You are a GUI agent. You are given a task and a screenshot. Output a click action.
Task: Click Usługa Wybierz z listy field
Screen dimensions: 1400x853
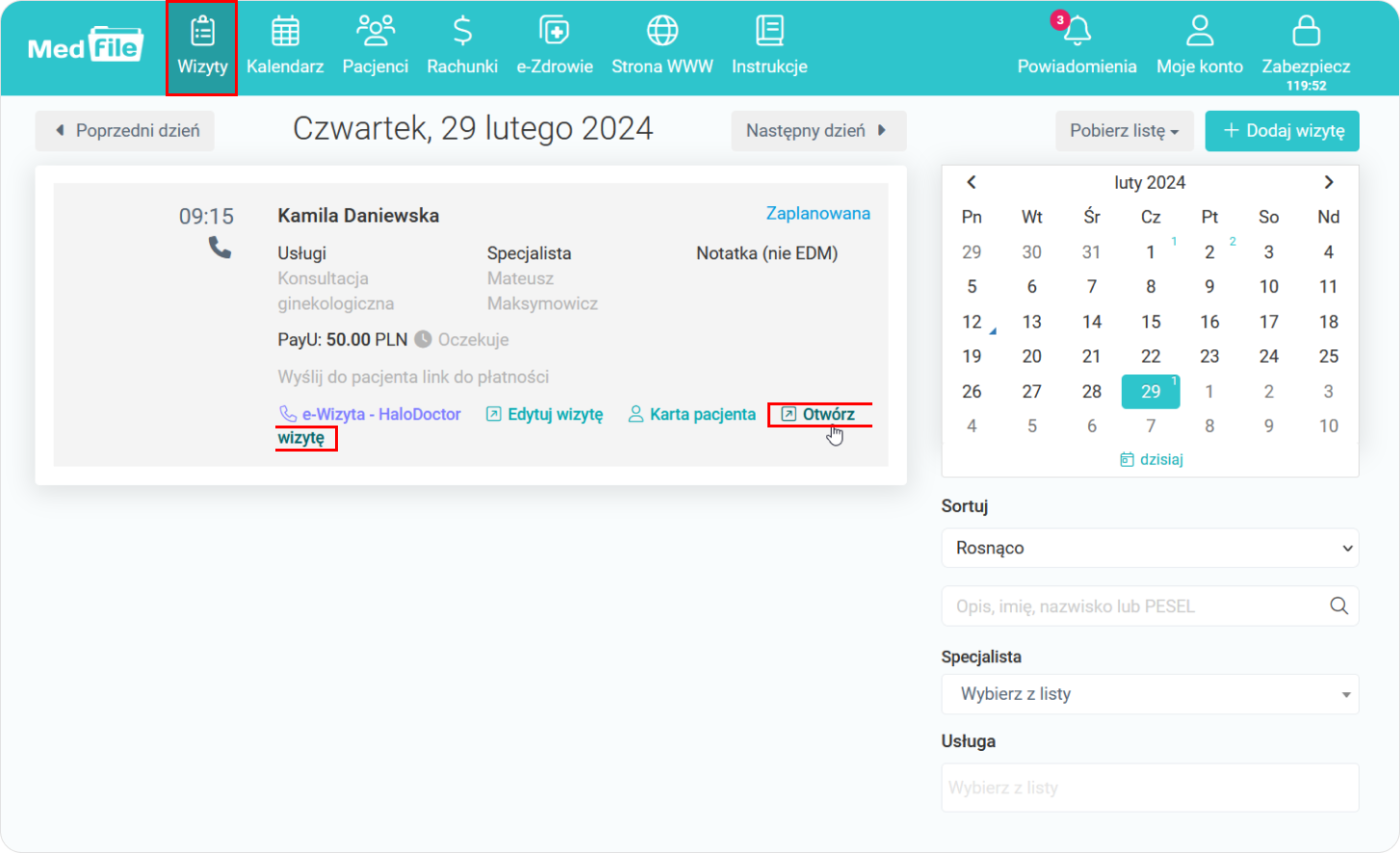[x=1151, y=788]
